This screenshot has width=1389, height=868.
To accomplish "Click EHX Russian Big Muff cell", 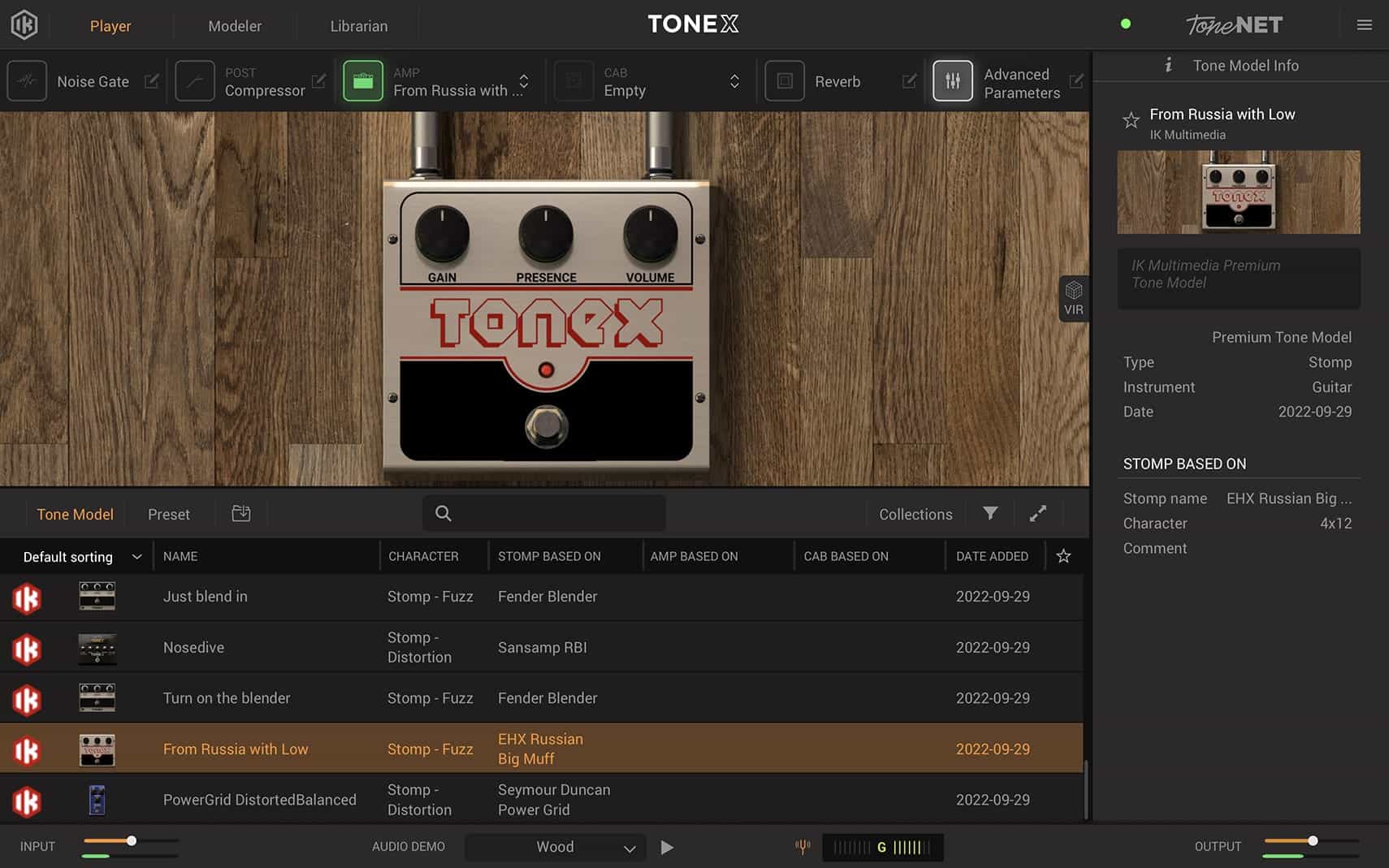I will [540, 749].
